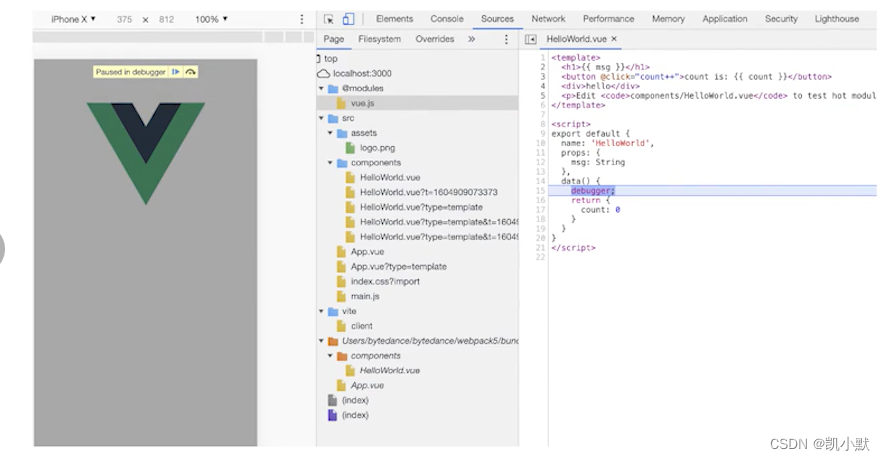Click the 'Paused in debugger' label
The image size is (885, 461).
(x=130, y=72)
